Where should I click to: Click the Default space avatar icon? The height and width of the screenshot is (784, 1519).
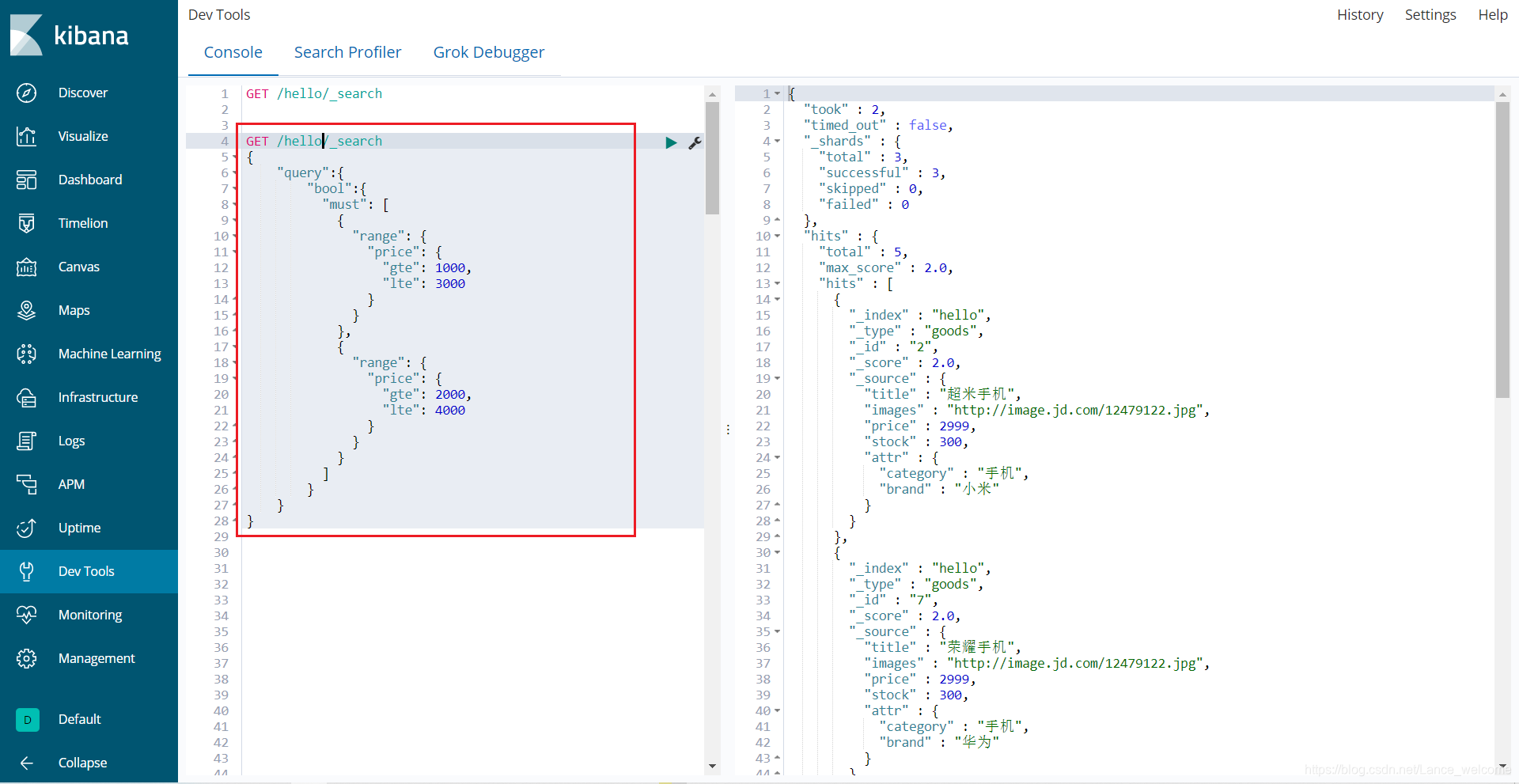[27, 719]
